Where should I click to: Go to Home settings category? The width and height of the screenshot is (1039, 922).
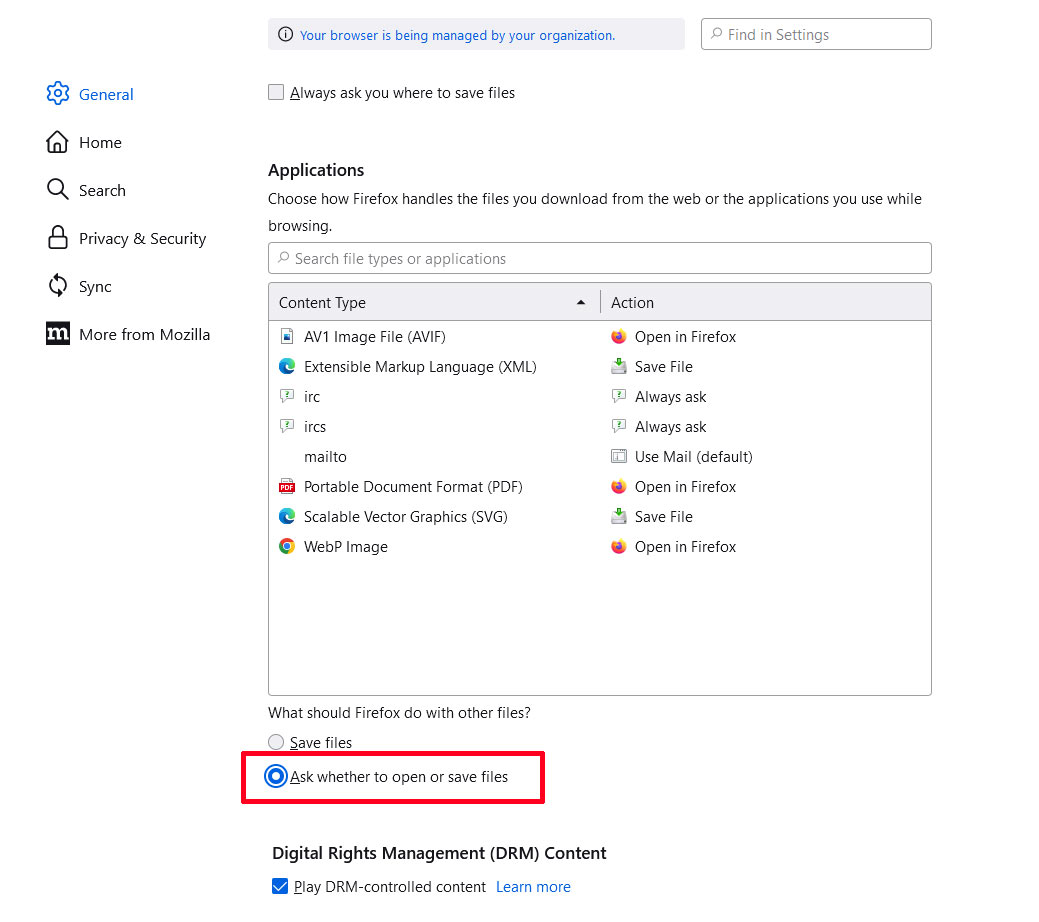click(100, 143)
